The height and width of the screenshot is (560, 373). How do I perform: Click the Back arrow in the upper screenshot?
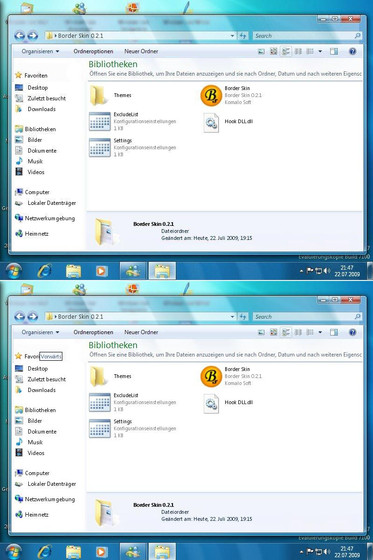(20, 36)
